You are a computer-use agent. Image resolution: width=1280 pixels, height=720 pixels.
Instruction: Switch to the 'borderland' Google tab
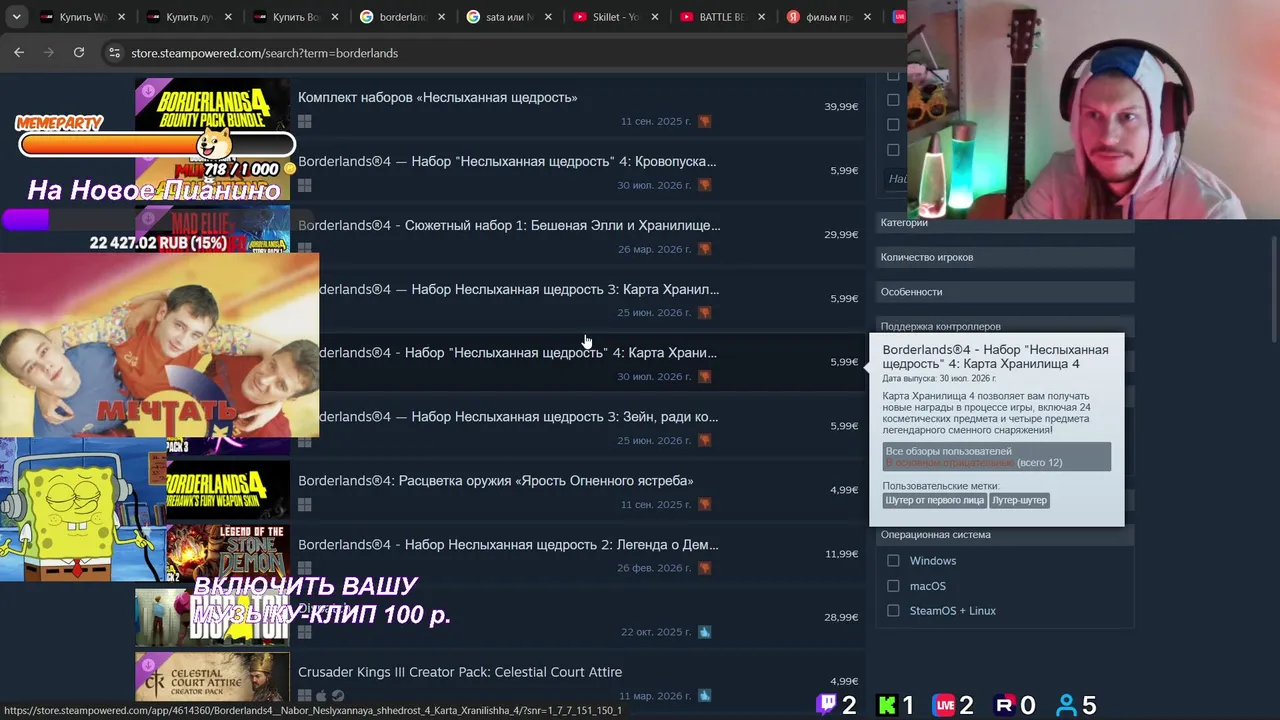tap(400, 17)
